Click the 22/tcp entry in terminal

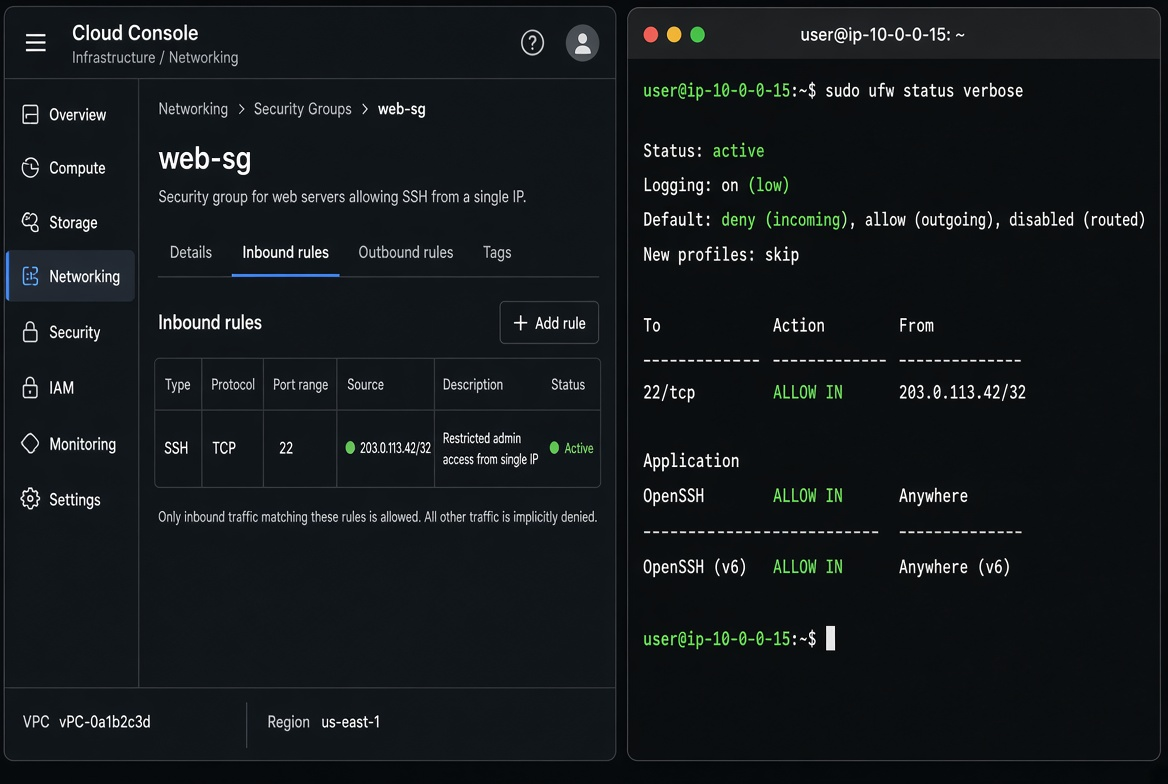669,393
